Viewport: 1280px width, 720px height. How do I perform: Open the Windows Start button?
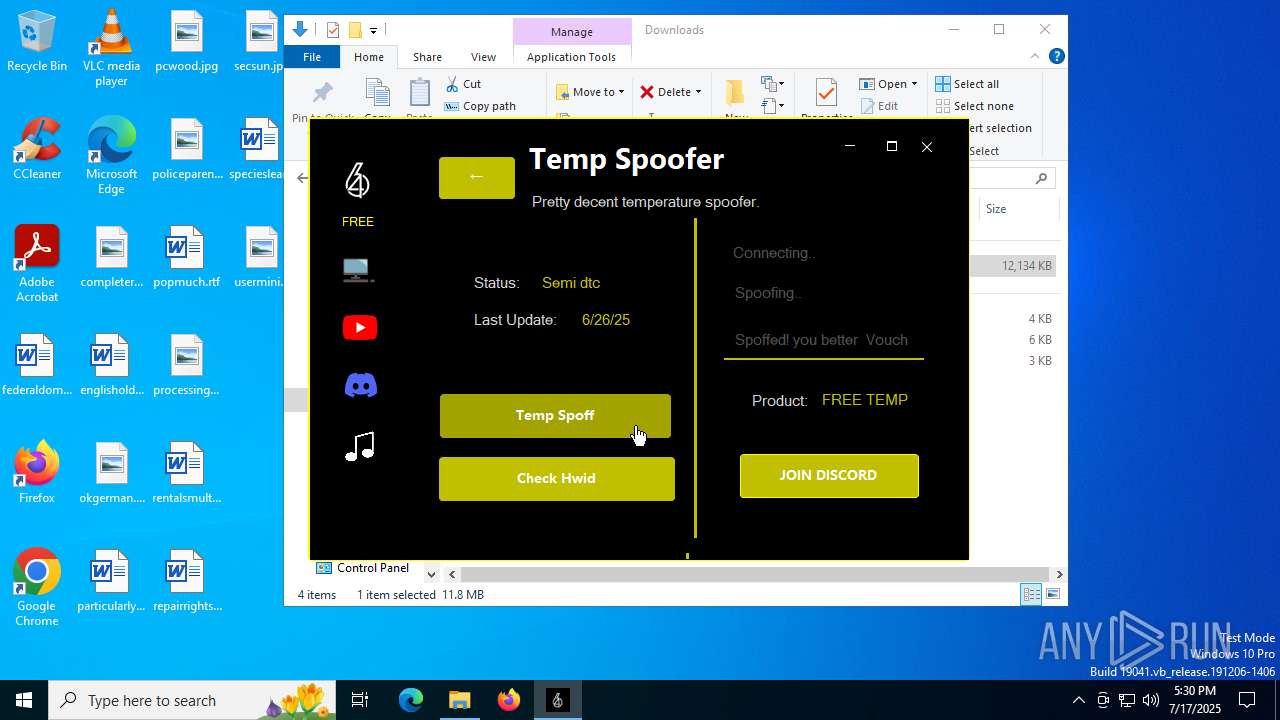(24, 700)
